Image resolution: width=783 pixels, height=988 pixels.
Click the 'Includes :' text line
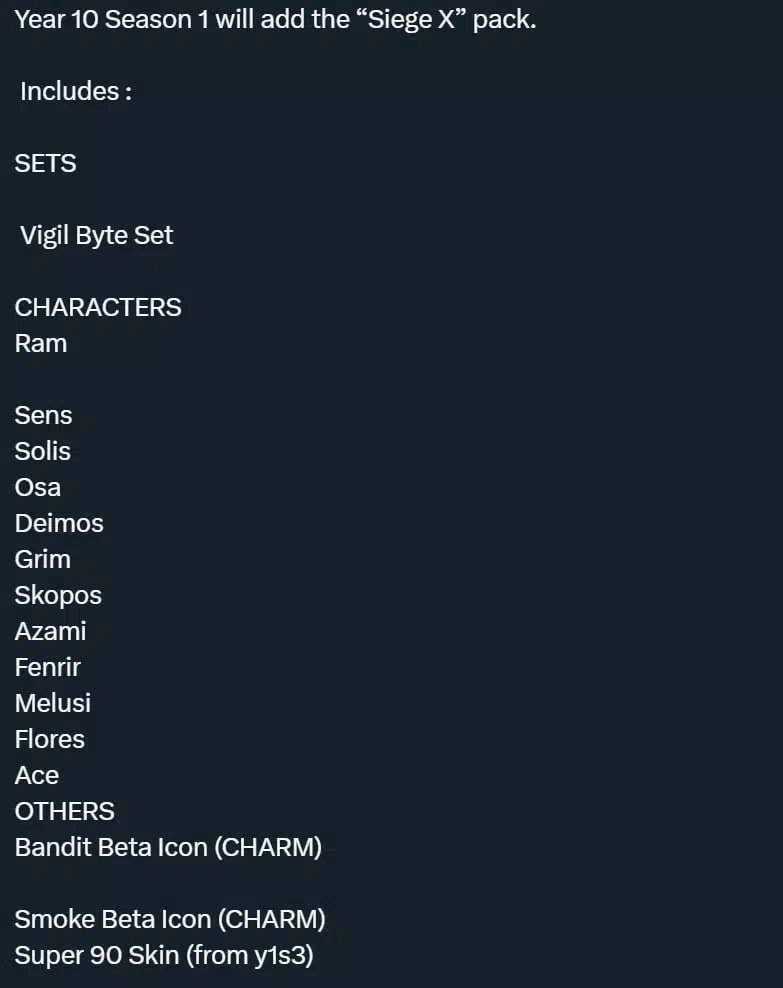pos(76,91)
